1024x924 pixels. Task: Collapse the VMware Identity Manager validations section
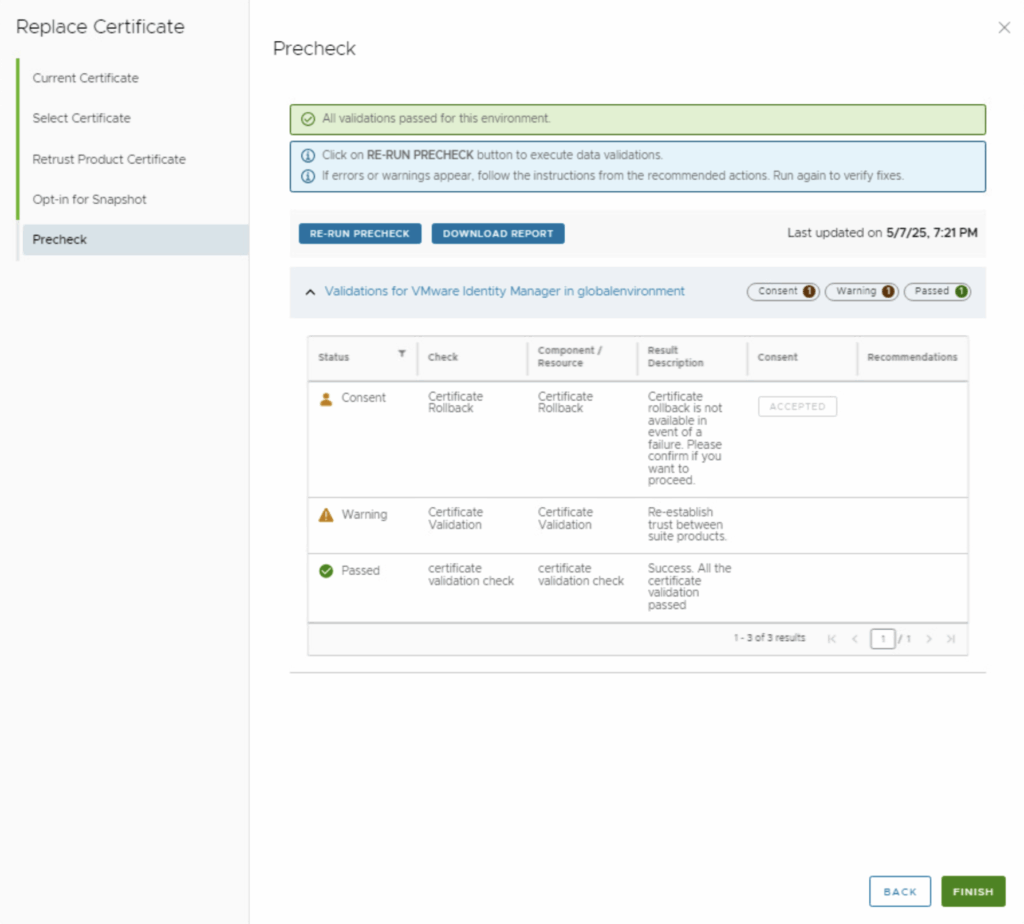[x=310, y=292]
